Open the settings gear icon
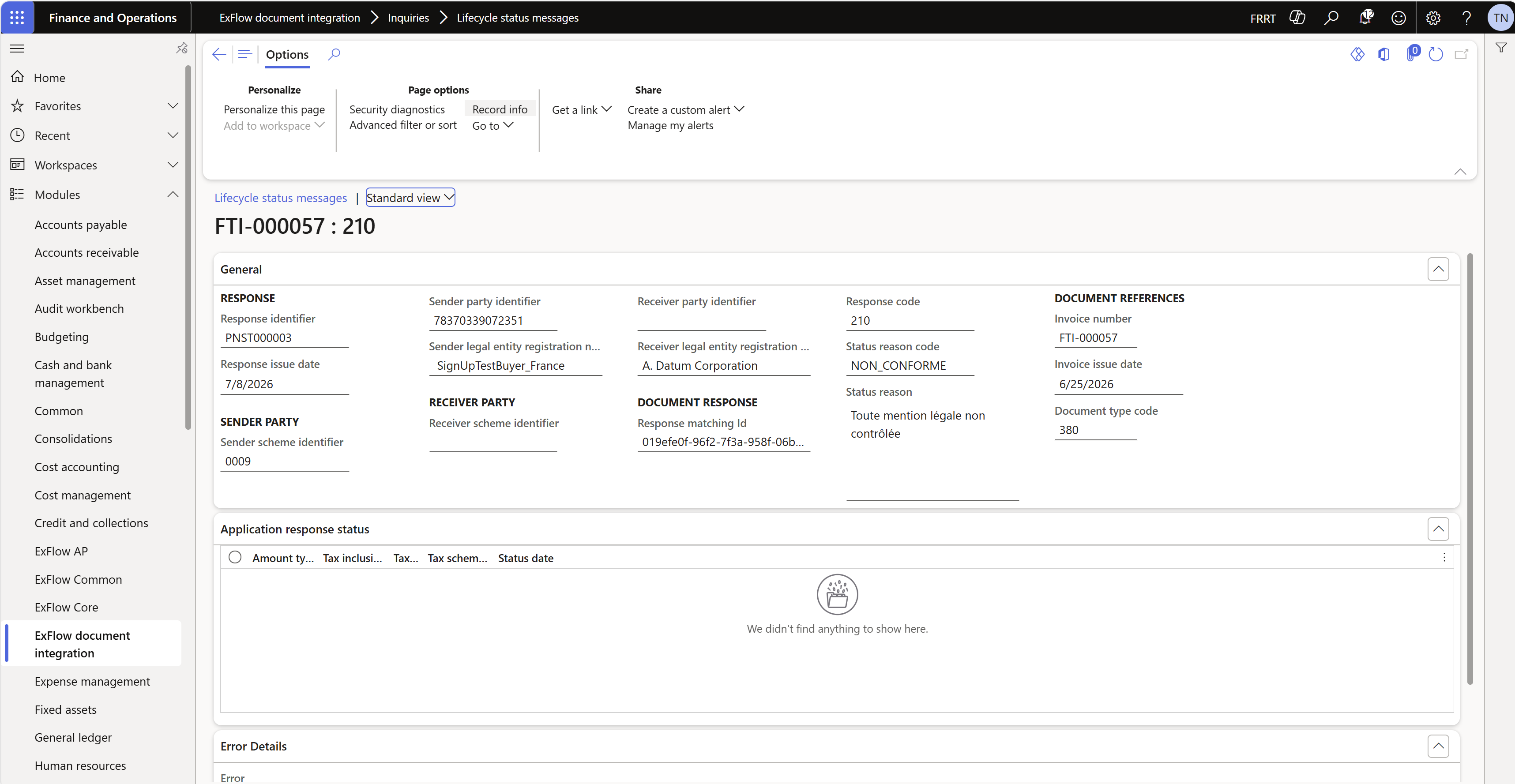 pyautogui.click(x=1433, y=18)
